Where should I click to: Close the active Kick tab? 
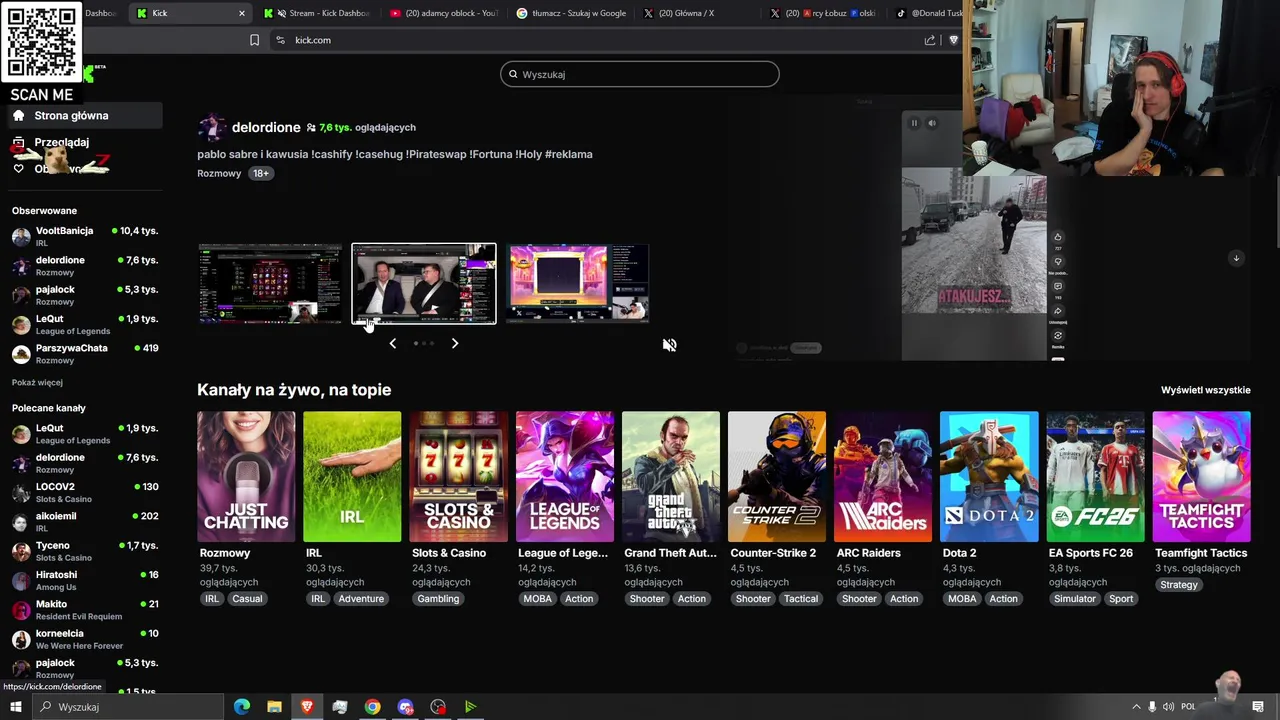click(241, 13)
